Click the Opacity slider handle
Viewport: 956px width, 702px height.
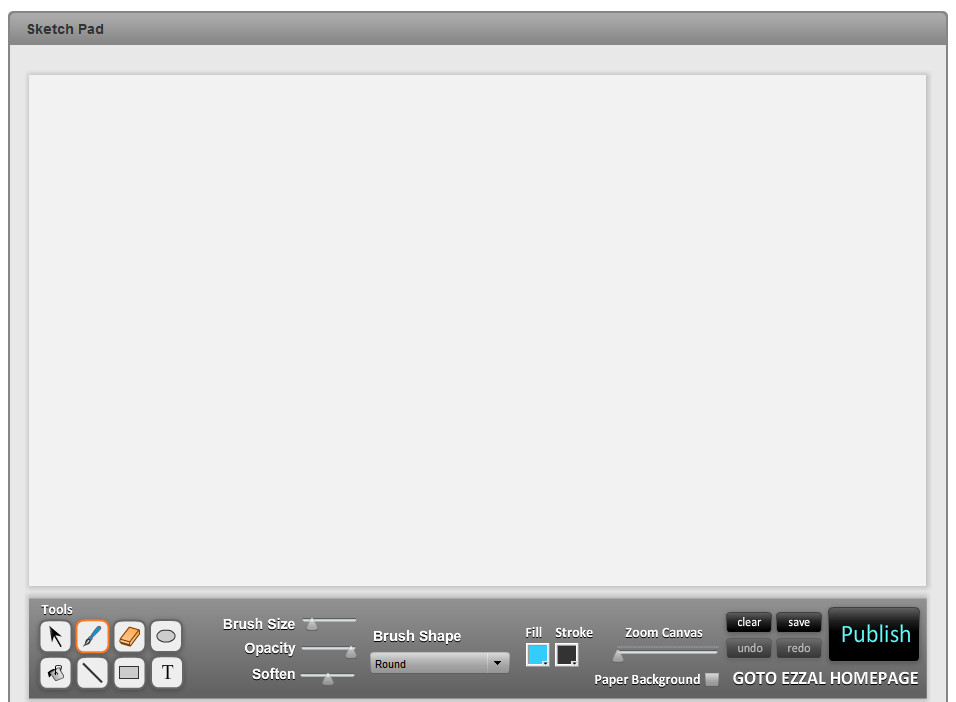point(351,651)
